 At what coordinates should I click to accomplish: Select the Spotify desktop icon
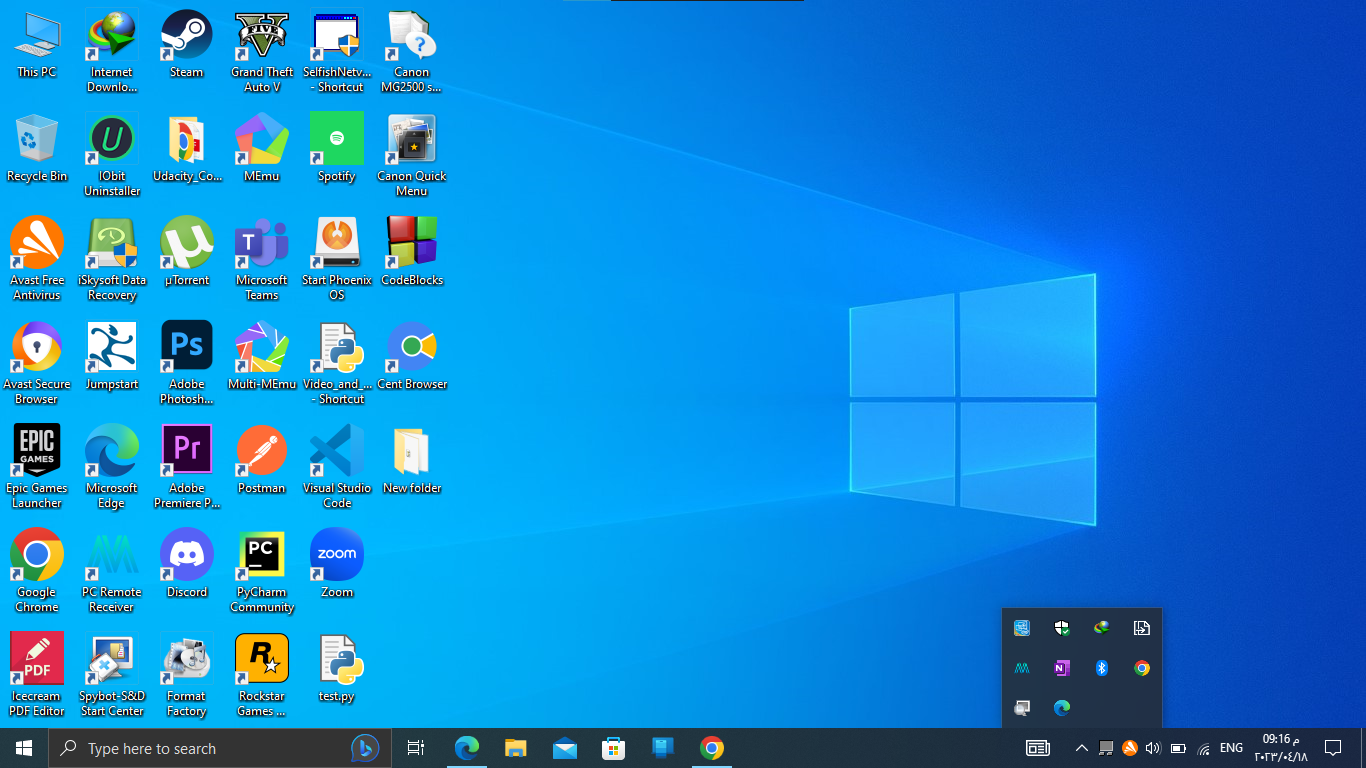click(x=337, y=149)
